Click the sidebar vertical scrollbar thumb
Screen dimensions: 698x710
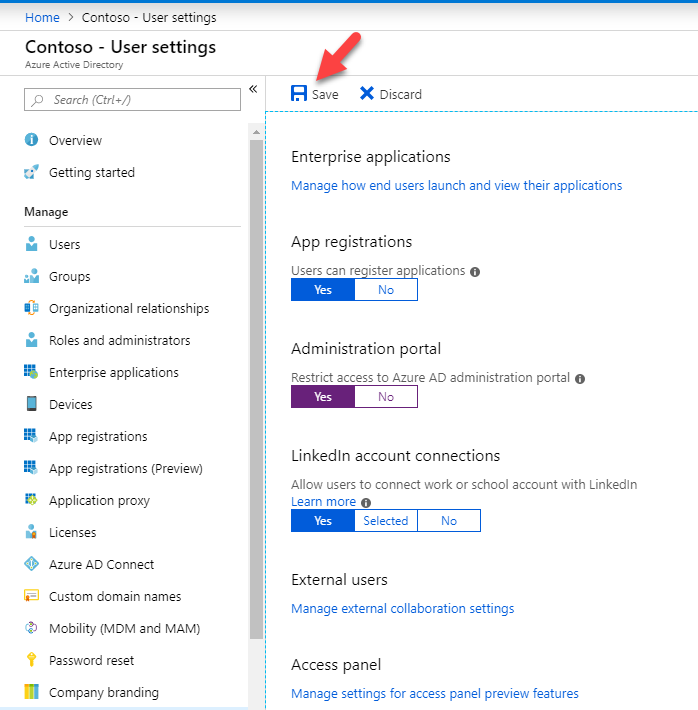point(256,389)
